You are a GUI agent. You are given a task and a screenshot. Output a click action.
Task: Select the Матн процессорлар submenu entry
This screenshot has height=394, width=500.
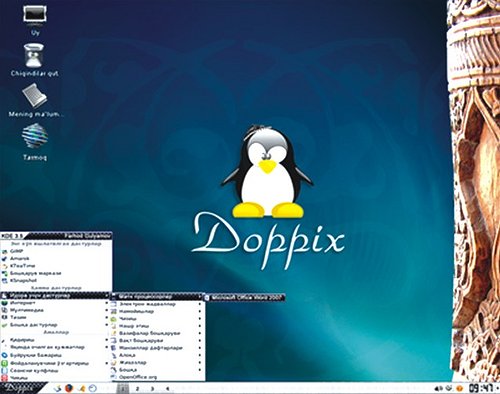coord(157,296)
